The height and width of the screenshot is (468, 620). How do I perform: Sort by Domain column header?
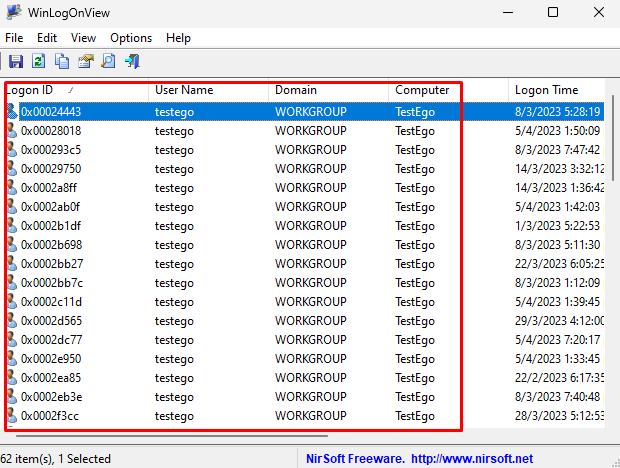click(x=329, y=90)
